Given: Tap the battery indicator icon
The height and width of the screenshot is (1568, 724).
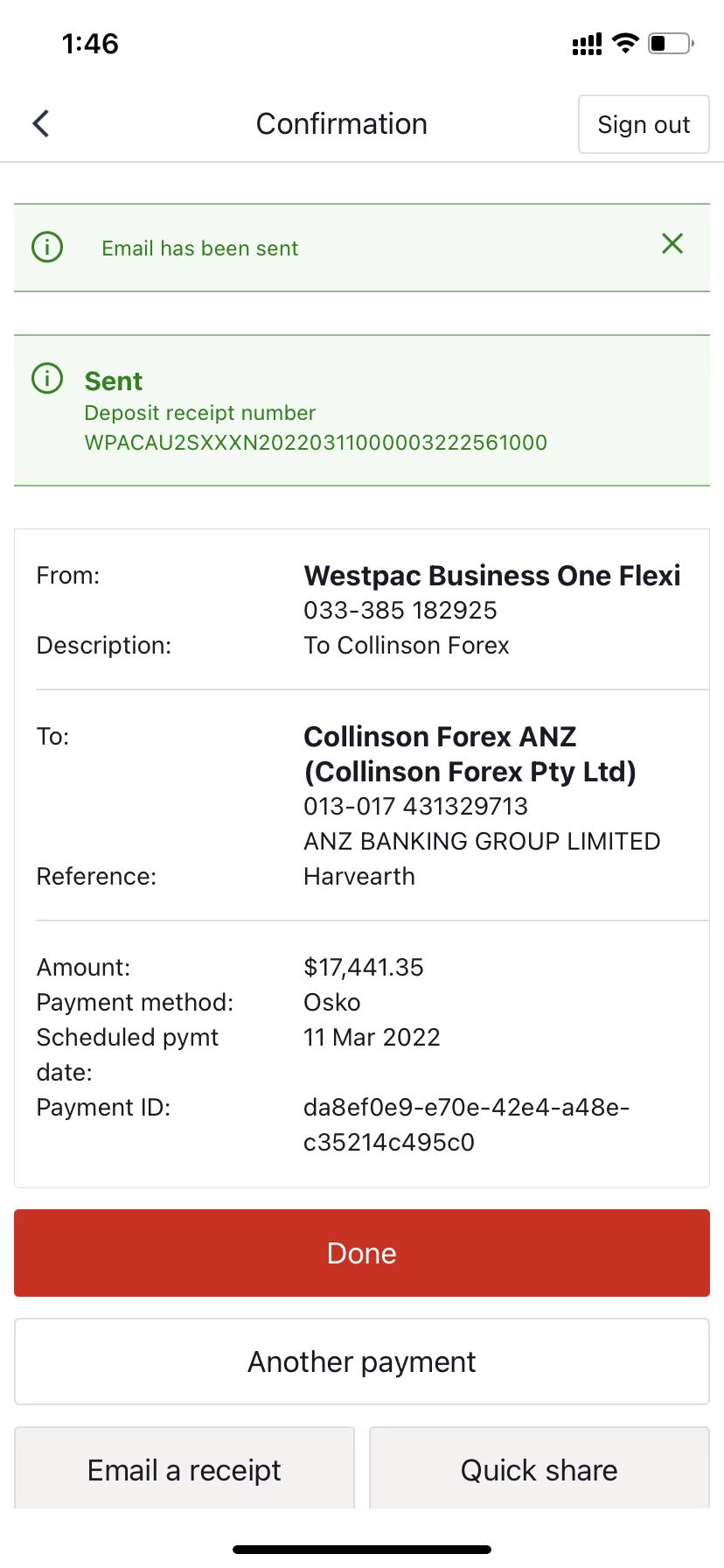Looking at the screenshot, I should click(x=671, y=43).
